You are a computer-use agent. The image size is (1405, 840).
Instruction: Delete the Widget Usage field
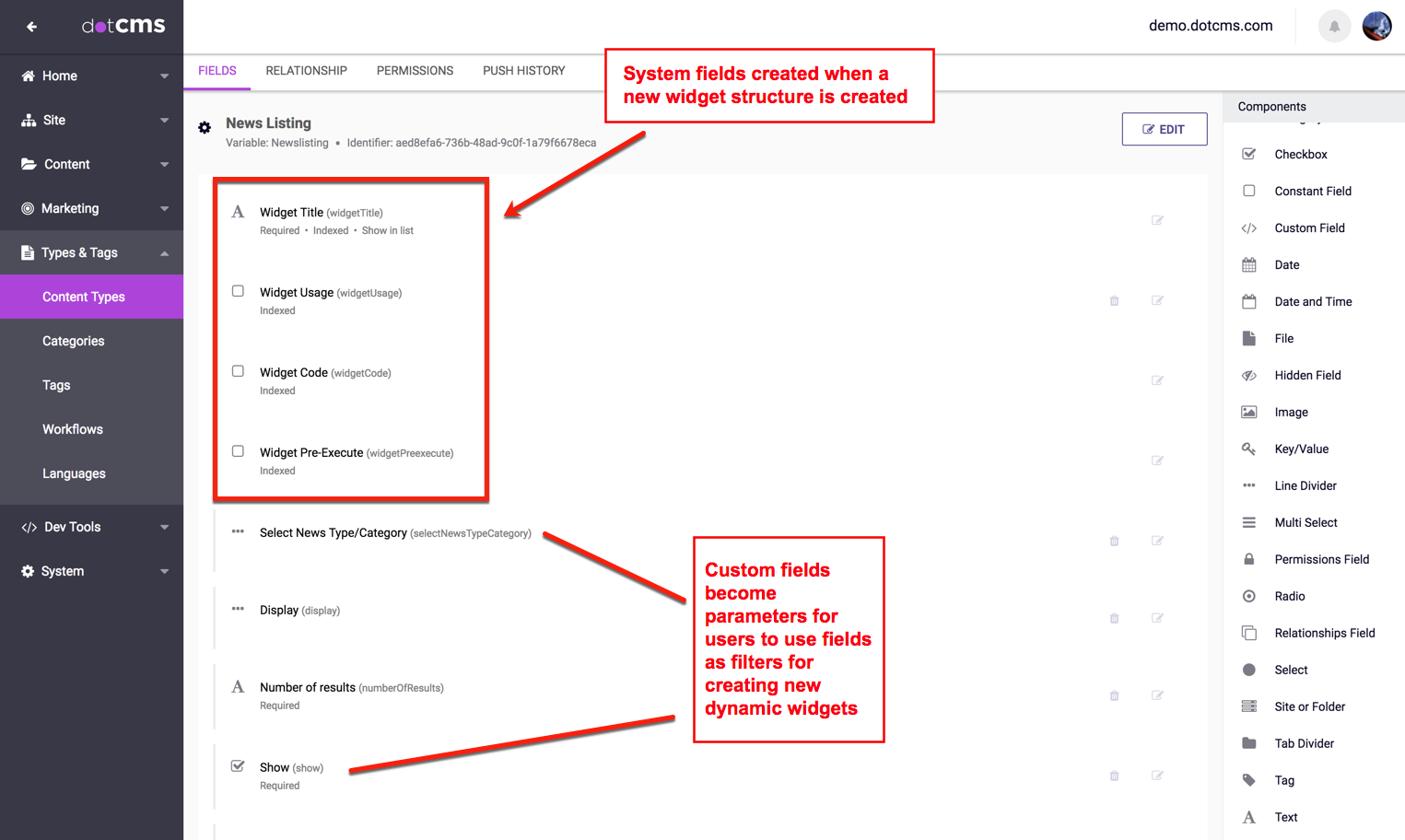(1114, 300)
